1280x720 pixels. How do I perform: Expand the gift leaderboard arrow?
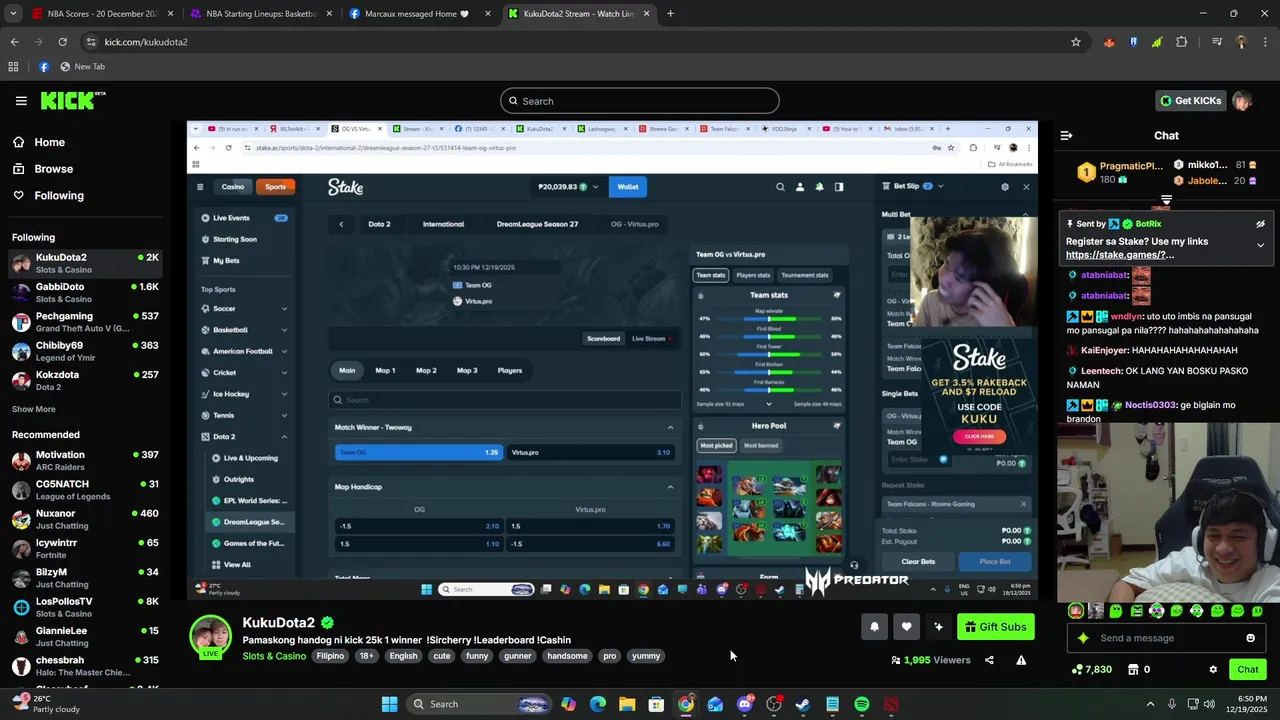1166,200
